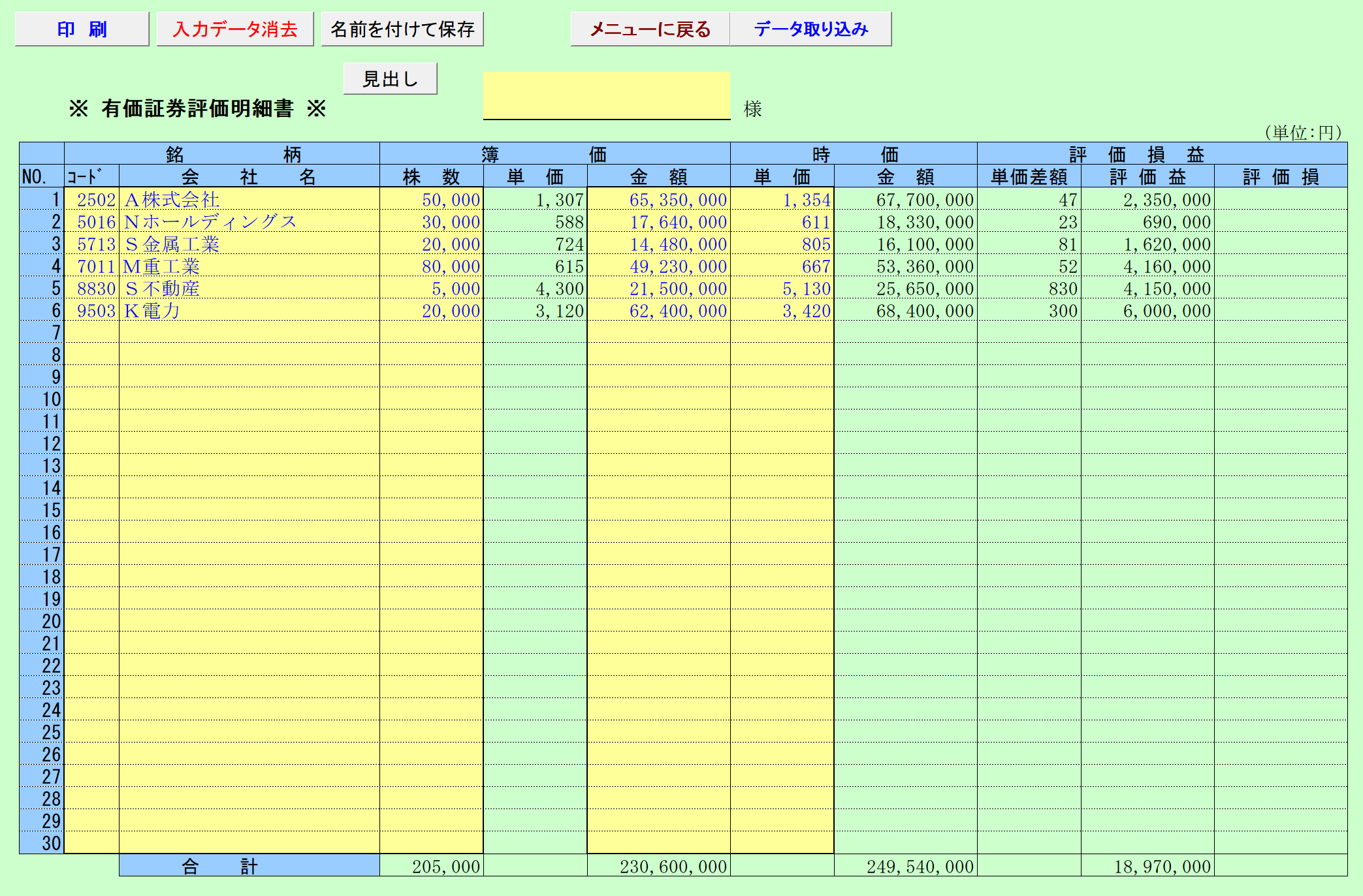Select company name M重工業
Viewport: 1363px width, 896px height.
click(249, 266)
